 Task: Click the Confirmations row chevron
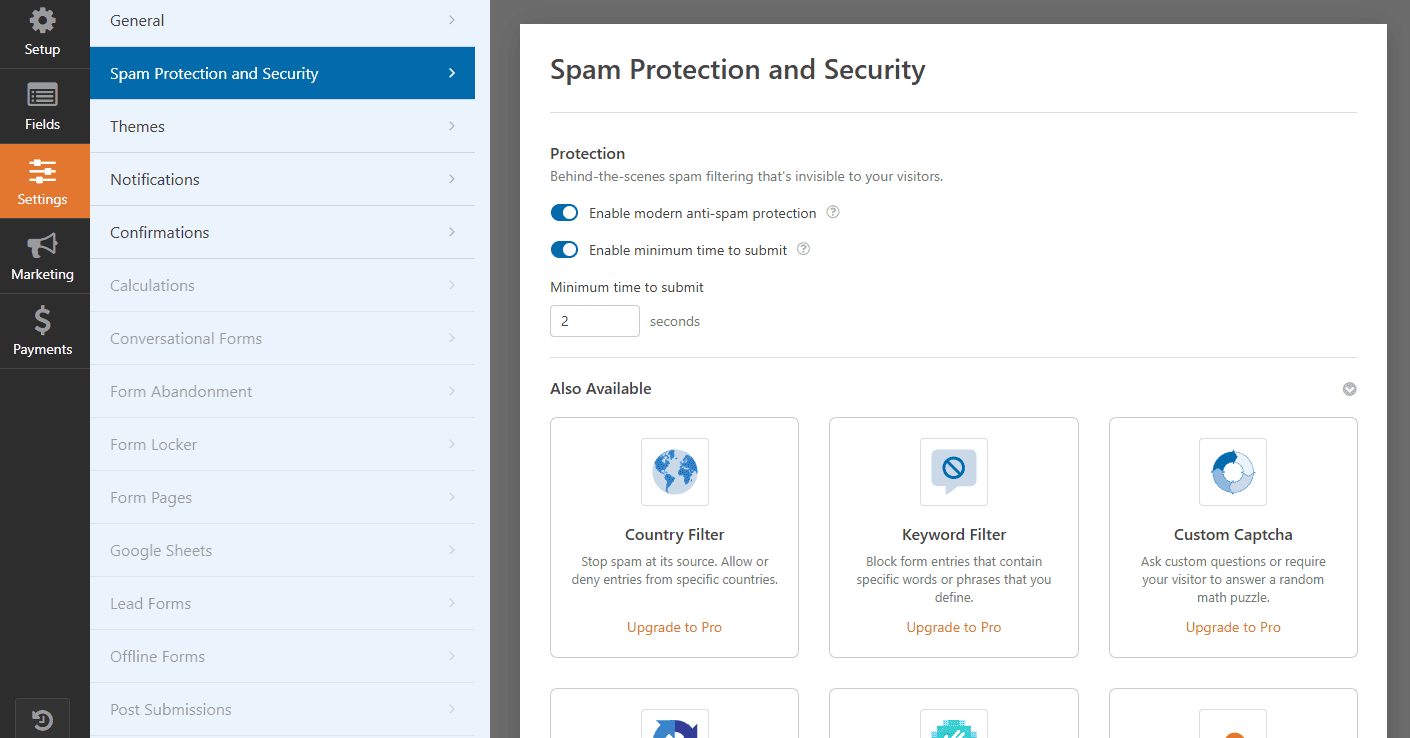pos(452,232)
